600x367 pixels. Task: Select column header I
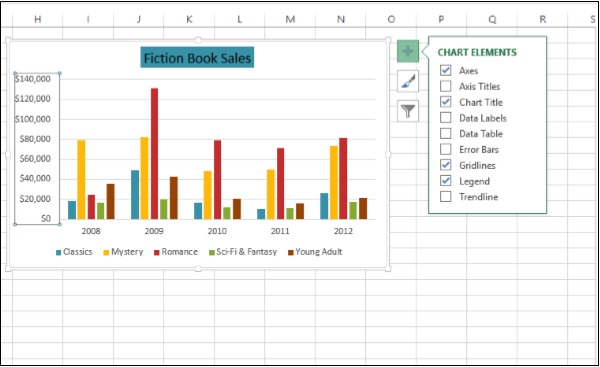click(x=88, y=20)
